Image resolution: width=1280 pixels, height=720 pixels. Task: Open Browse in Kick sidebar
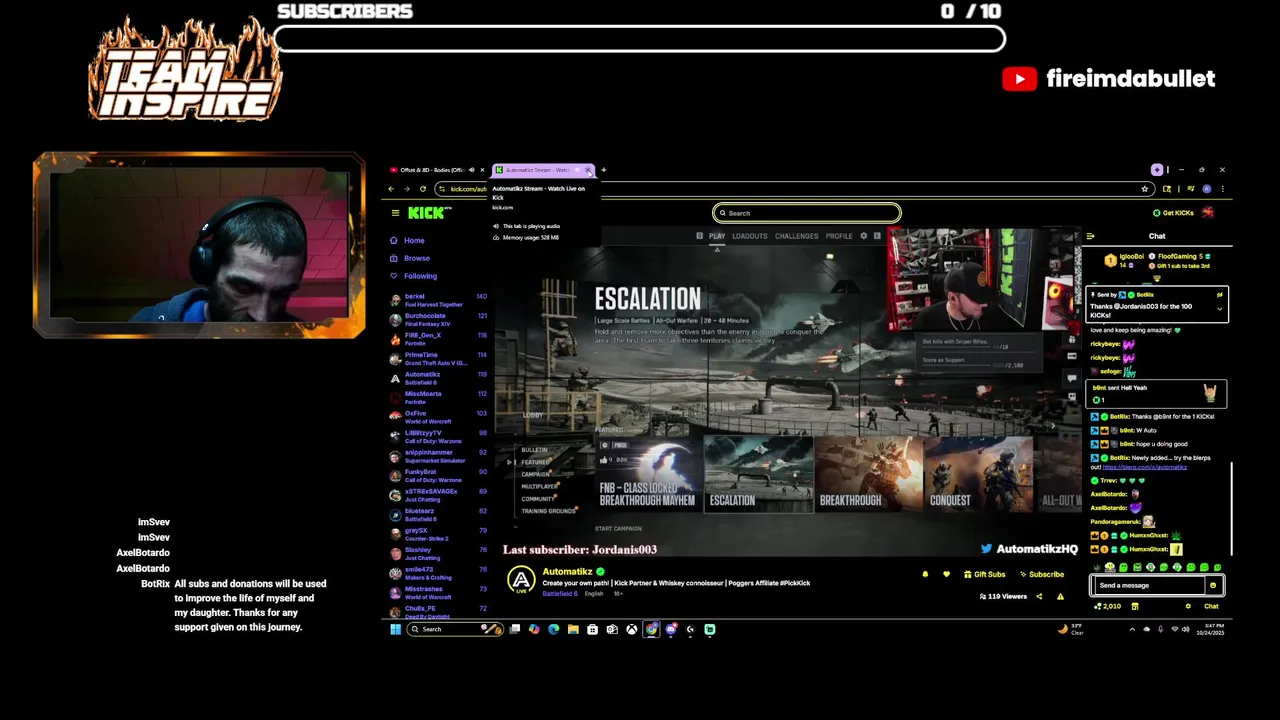coord(410,258)
